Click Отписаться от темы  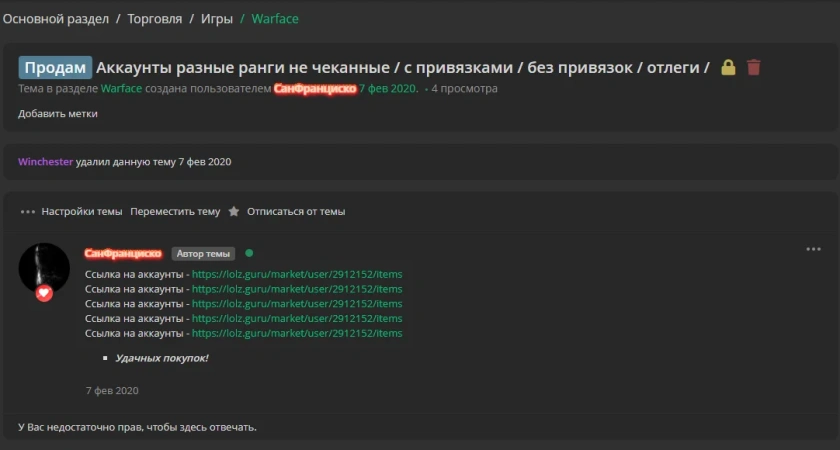point(296,212)
